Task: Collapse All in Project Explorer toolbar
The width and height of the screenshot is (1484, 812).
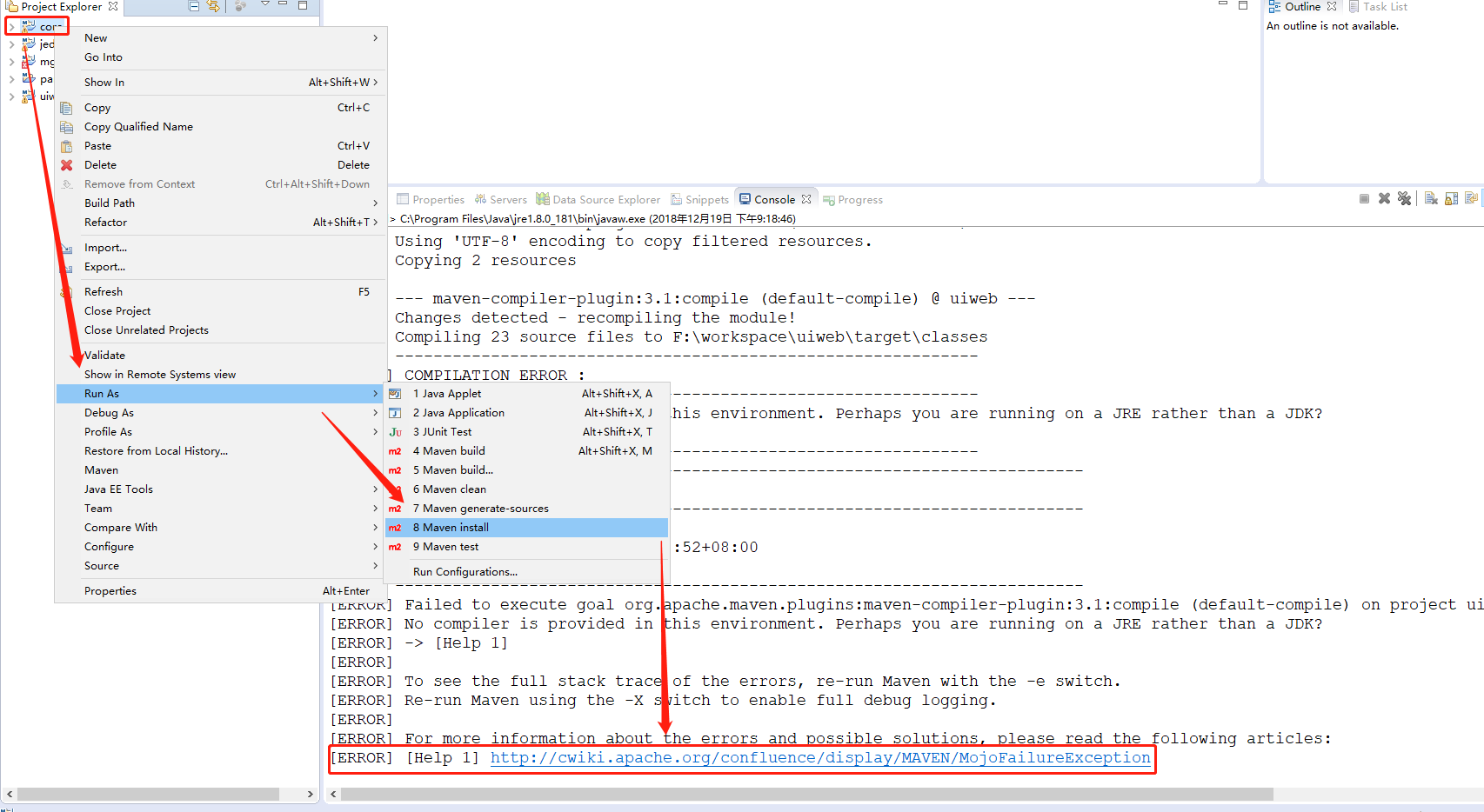Action: (x=193, y=6)
